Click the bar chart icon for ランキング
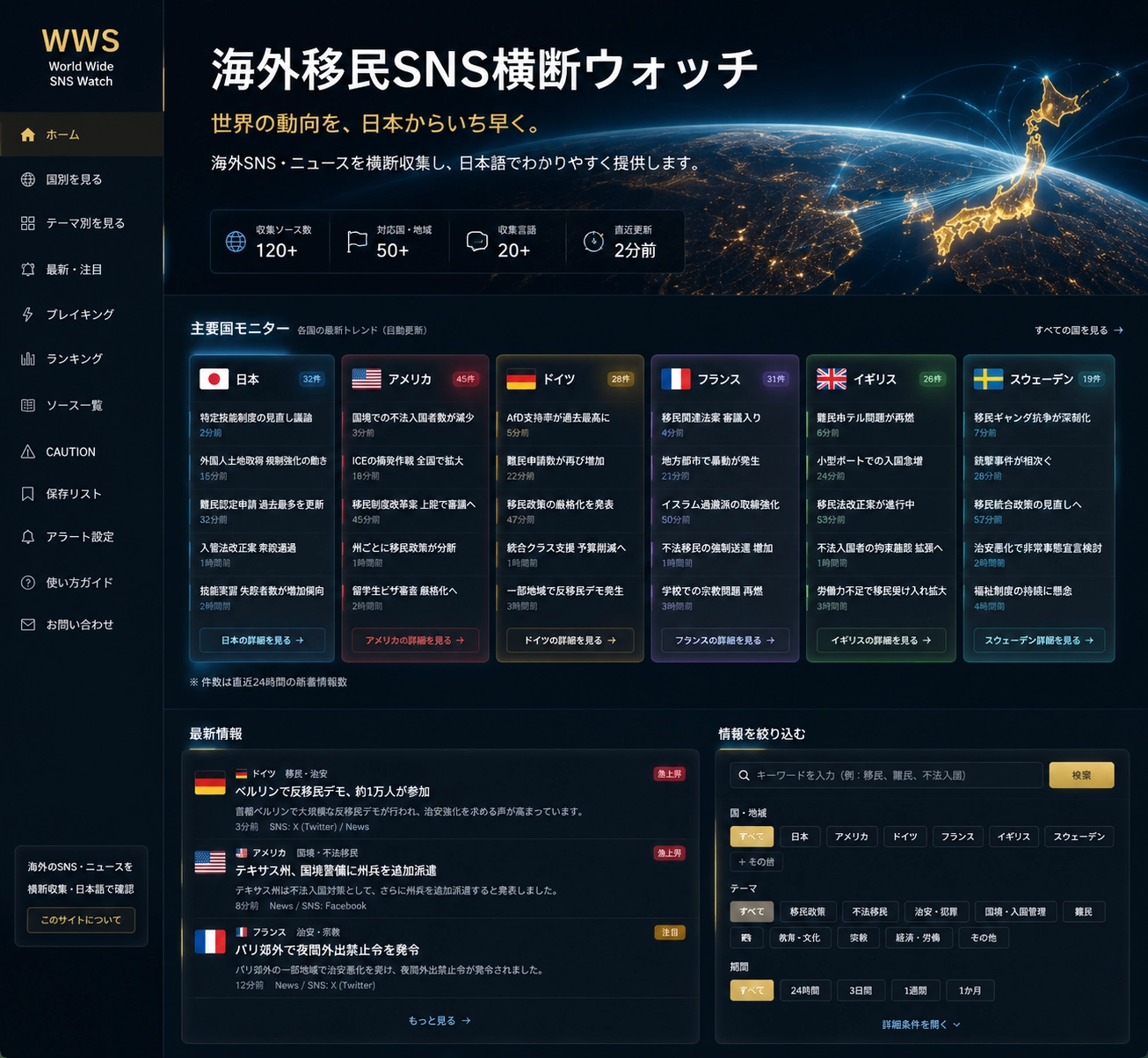1148x1058 pixels. click(x=28, y=359)
